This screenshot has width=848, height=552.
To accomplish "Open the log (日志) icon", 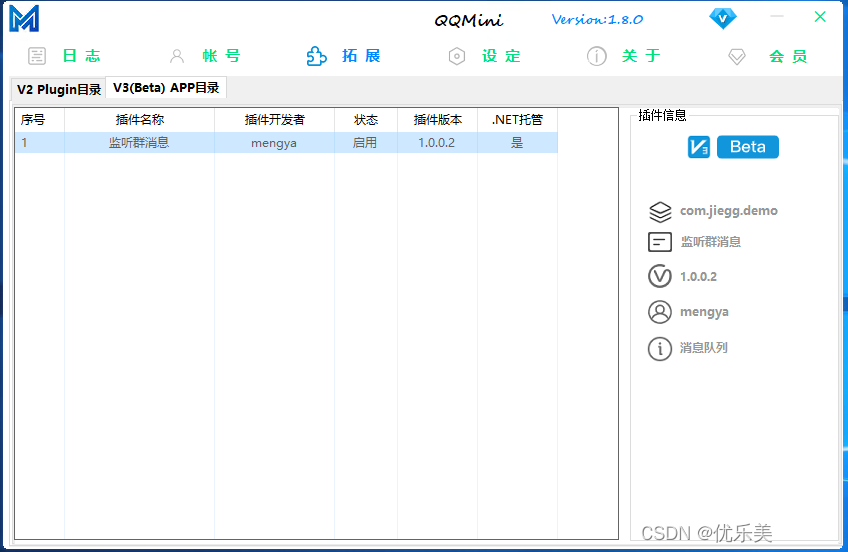I will tap(37, 56).
